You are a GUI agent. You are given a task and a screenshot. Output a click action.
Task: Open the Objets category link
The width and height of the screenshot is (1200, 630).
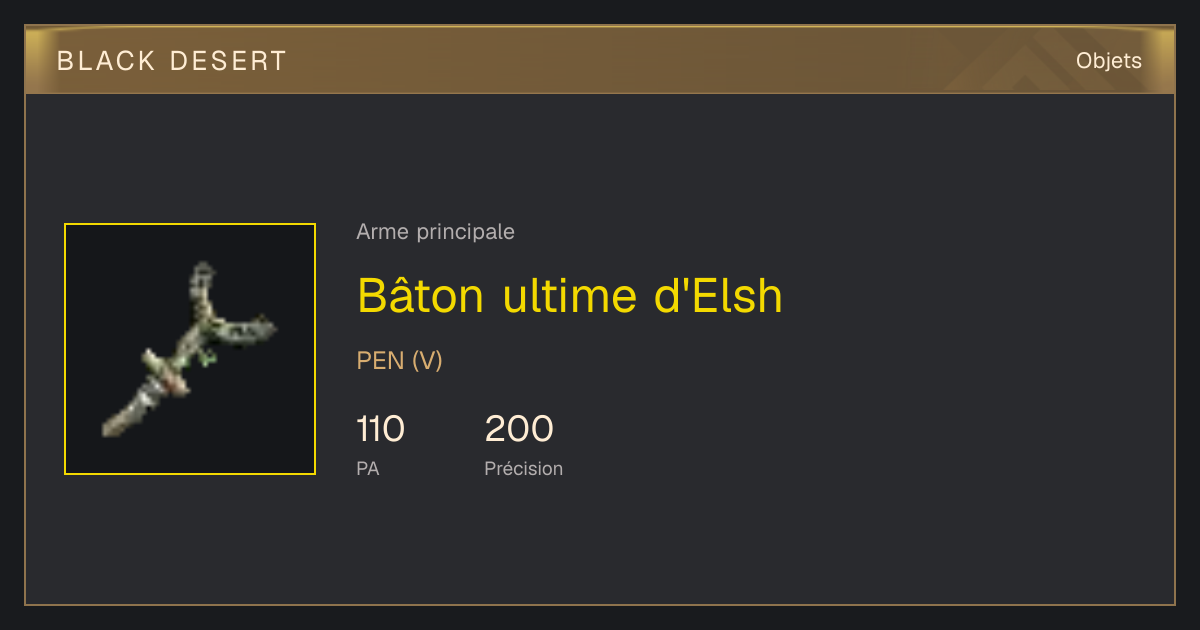pos(1109,61)
